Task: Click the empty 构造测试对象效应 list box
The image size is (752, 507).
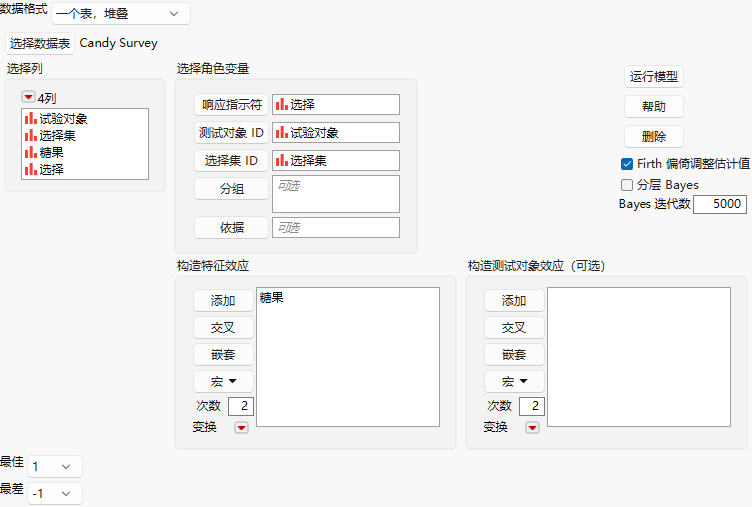Action: [639, 357]
